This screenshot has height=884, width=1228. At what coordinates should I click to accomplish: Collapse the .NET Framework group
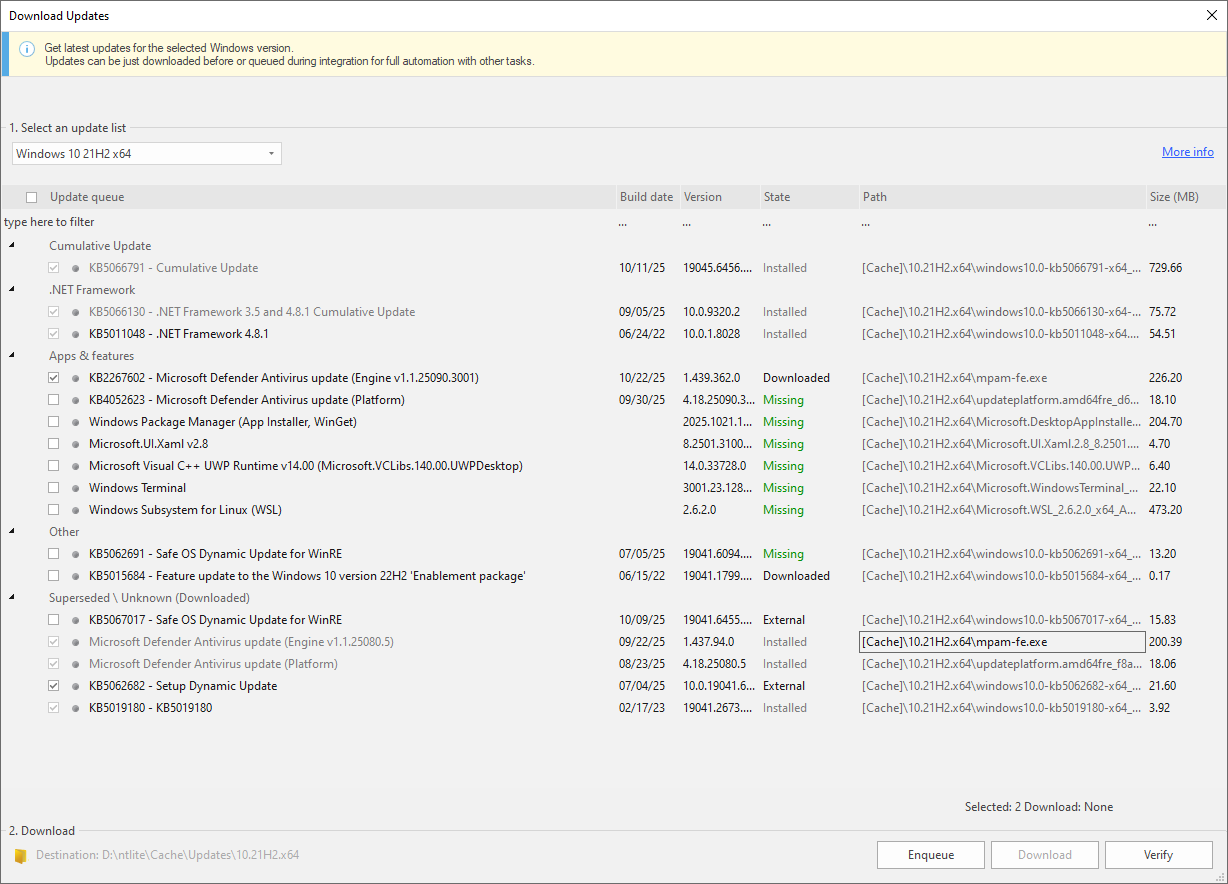pos(12,290)
